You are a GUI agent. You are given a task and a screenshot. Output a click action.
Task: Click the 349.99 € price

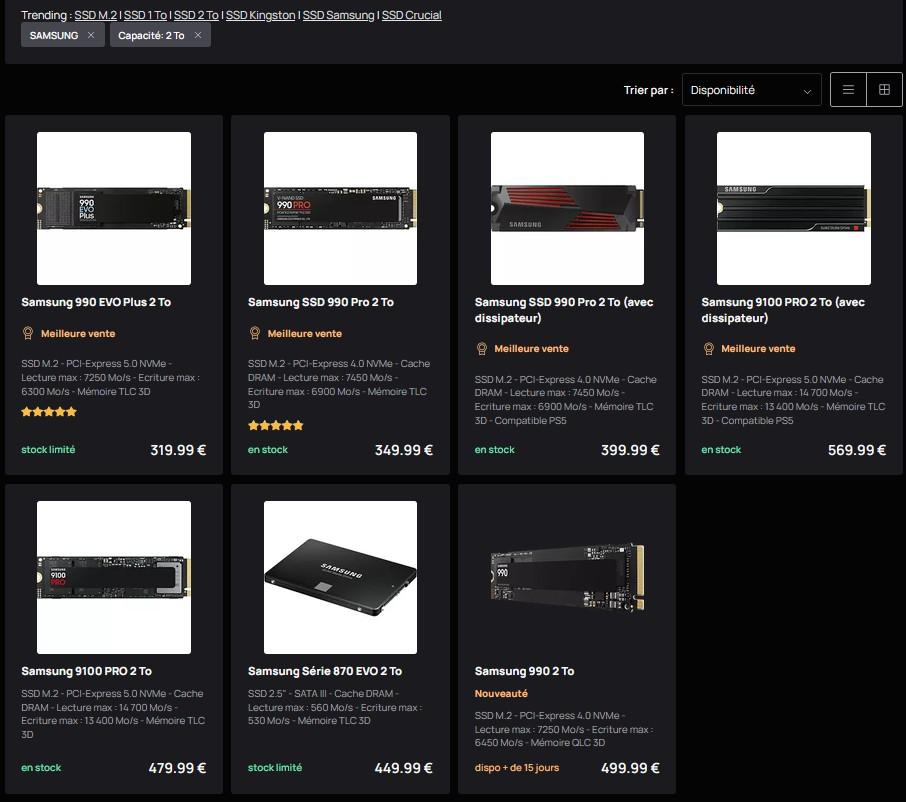point(404,450)
